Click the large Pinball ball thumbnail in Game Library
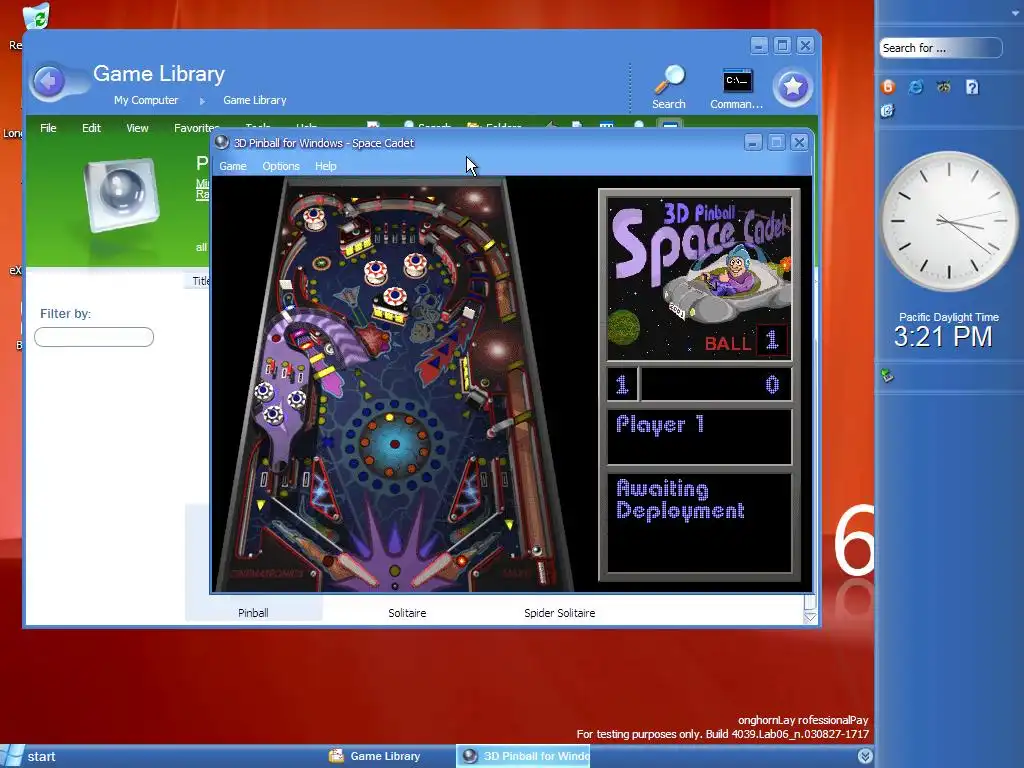This screenshot has width=1024, height=768. 122,195
